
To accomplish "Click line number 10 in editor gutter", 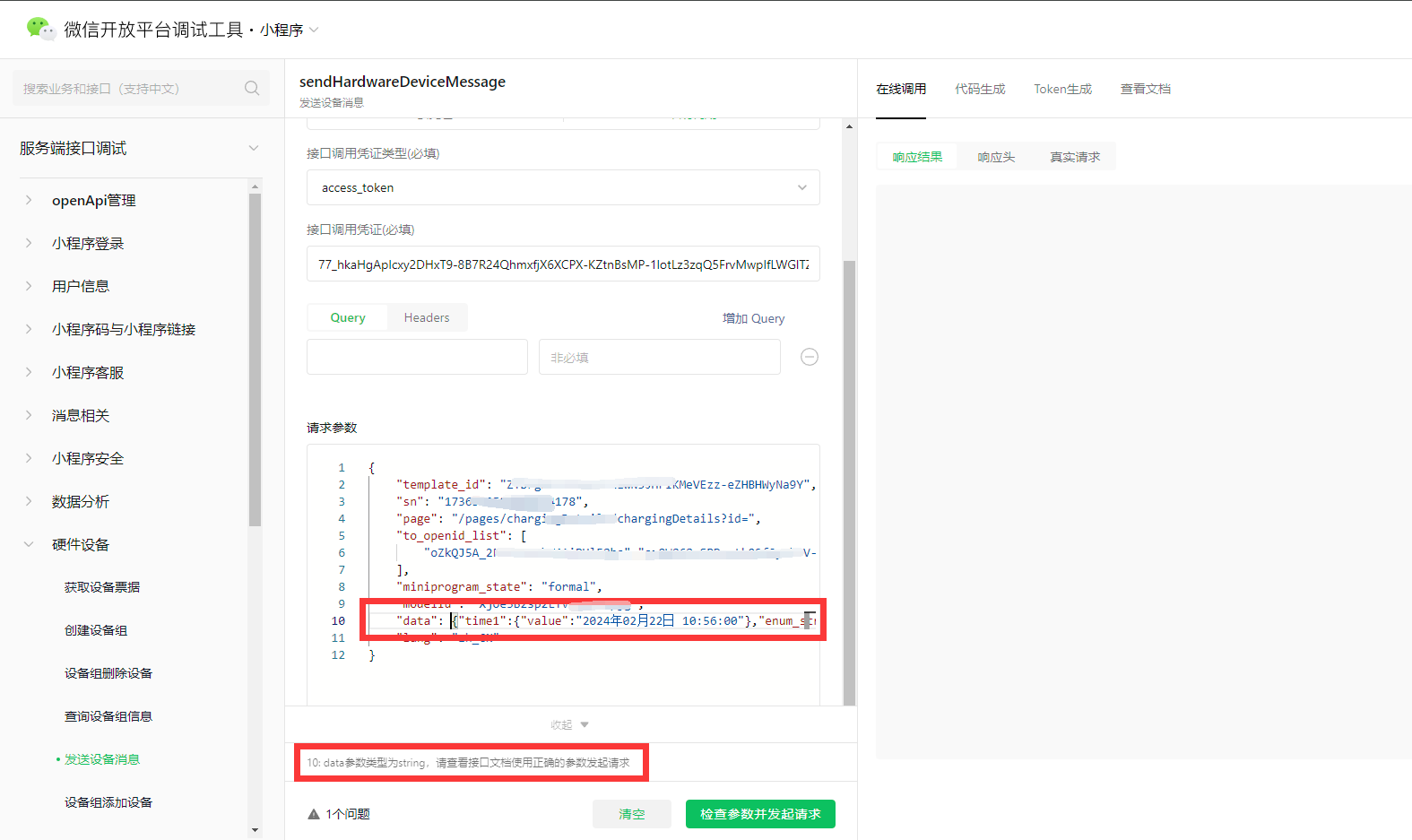I will (x=338, y=620).
